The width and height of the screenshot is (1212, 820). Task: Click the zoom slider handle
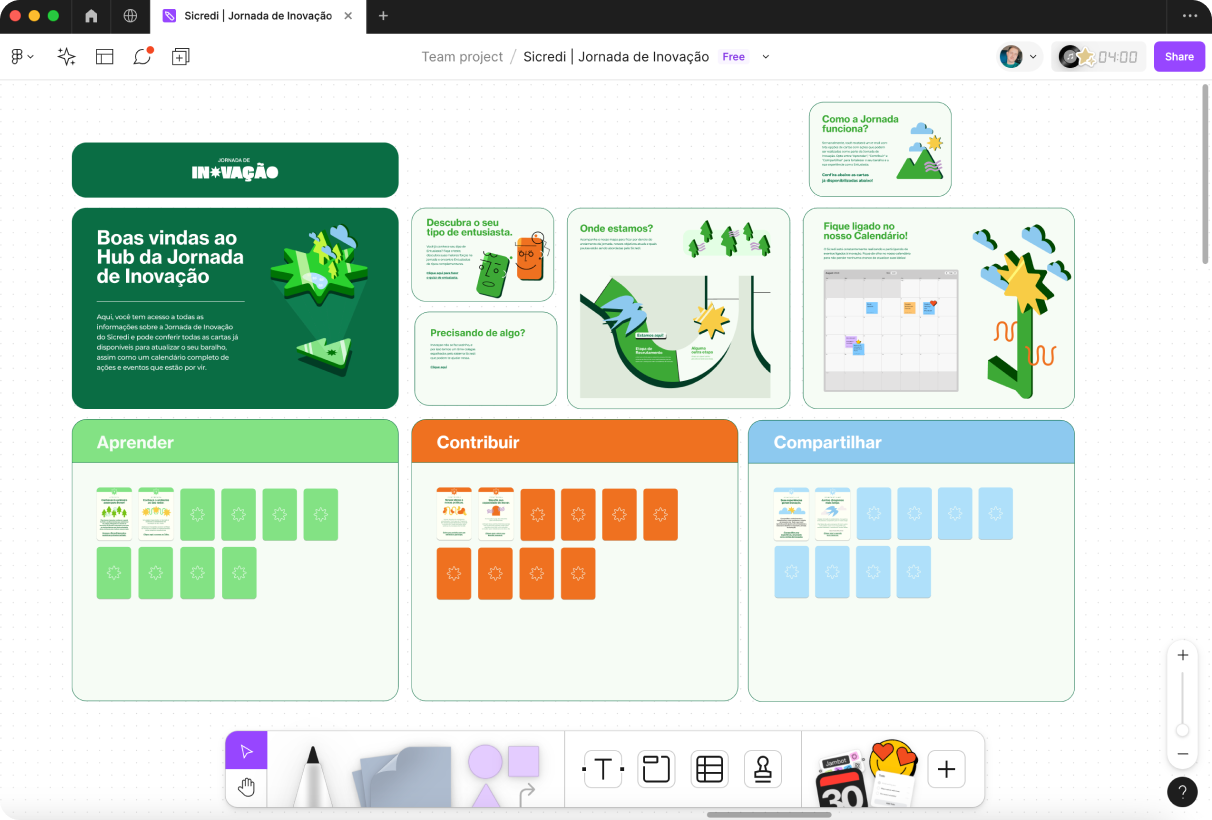1182,730
